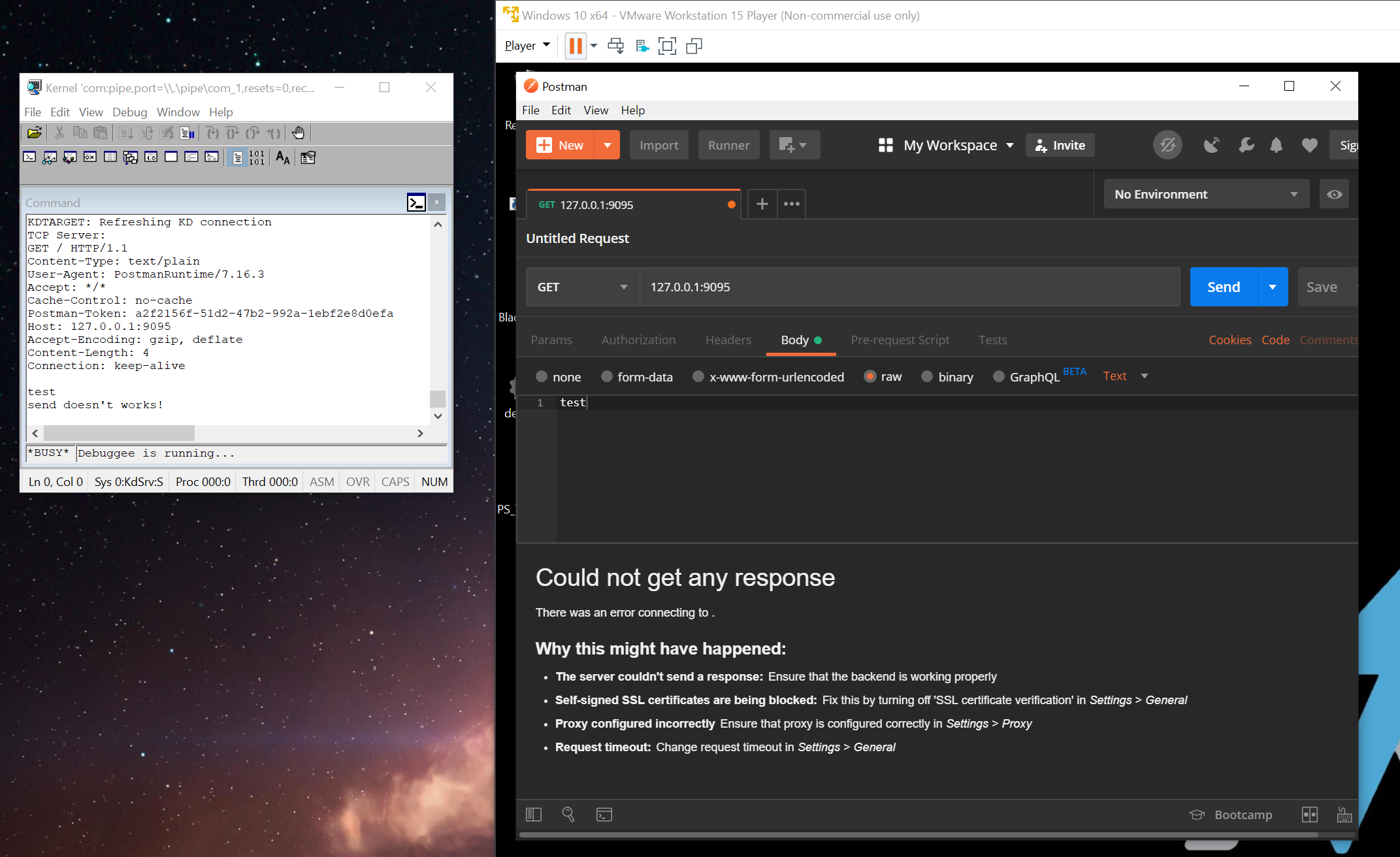
Task: Click the Open Source File folder icon
Action: pyautogui.click(x=34, y=133)
